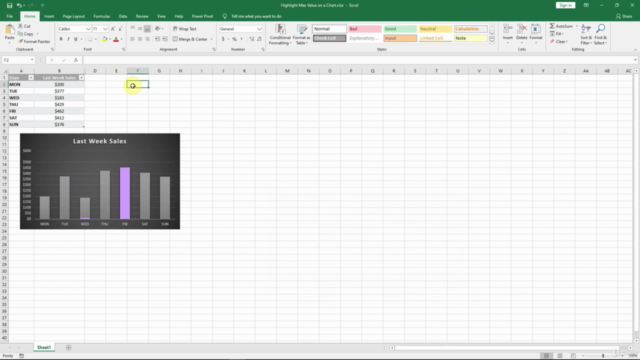This screenshot has height=360, width=640.
Task: Open the font size dropdown
Action: tap(105, 29)
